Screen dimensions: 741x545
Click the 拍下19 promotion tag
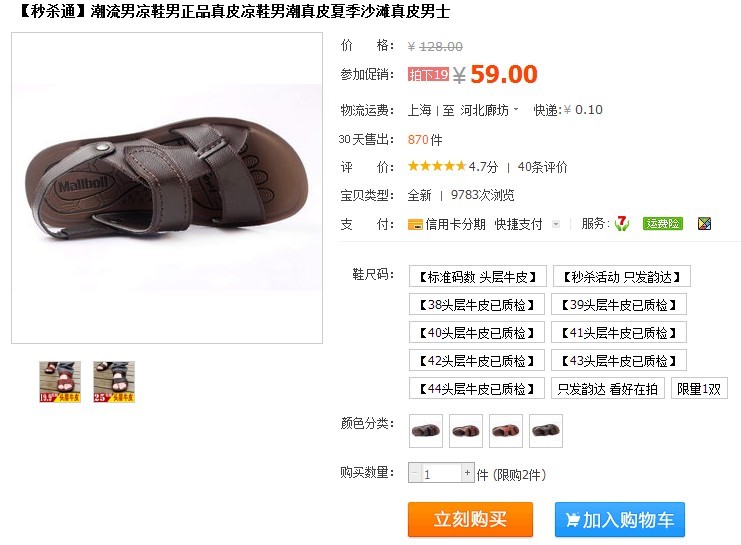pos(428,74)
